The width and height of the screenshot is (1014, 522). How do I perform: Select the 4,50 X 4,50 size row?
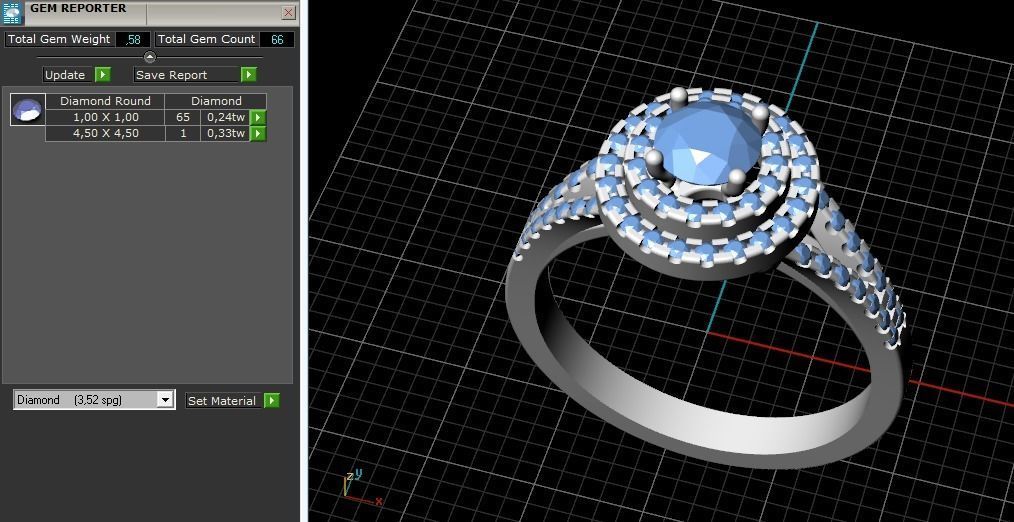(x=105, y=133)
